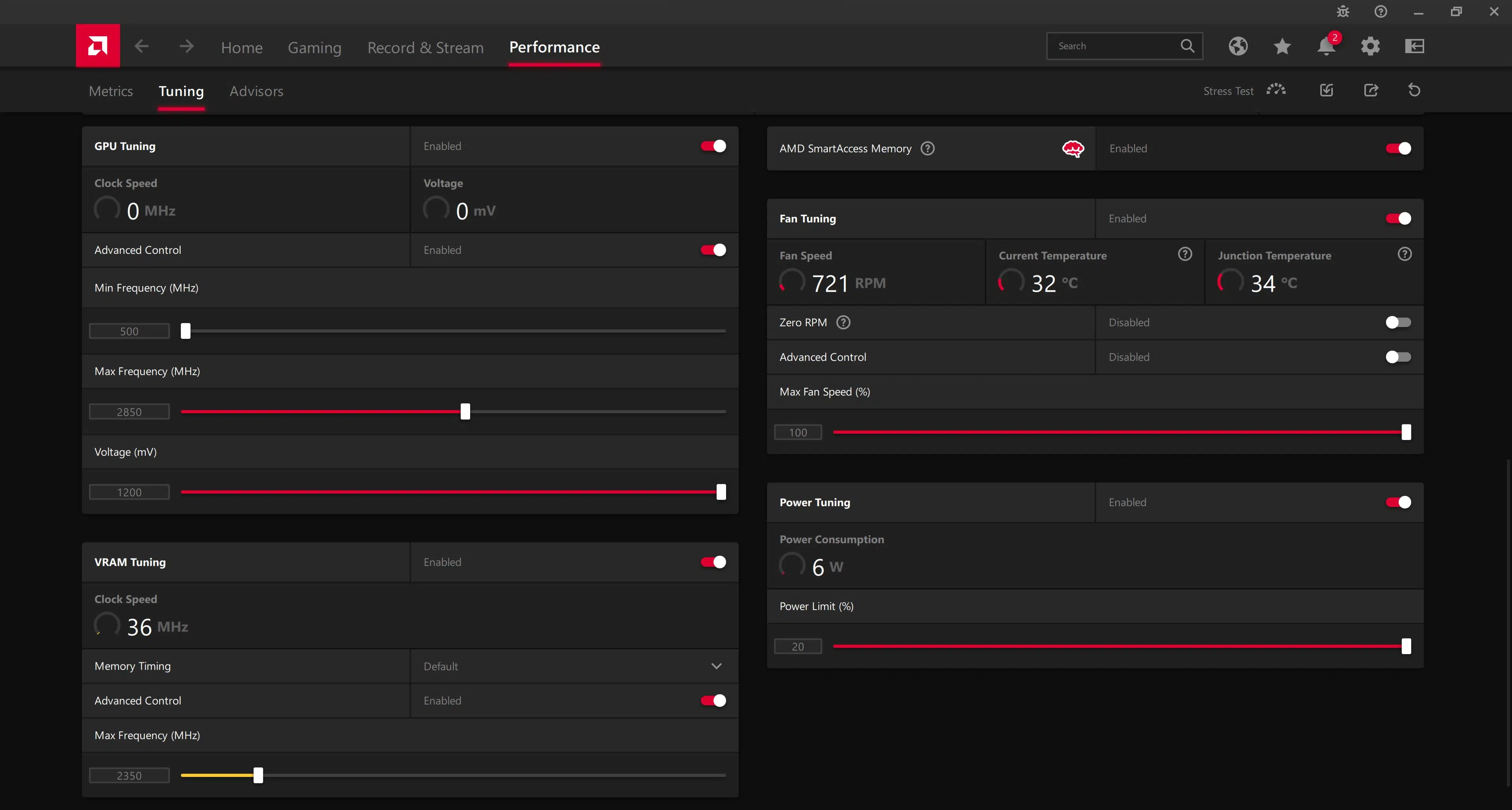Open the Memory Timing dropdown
Viewport: 1512px width, 810px height.
click(574, 666)
